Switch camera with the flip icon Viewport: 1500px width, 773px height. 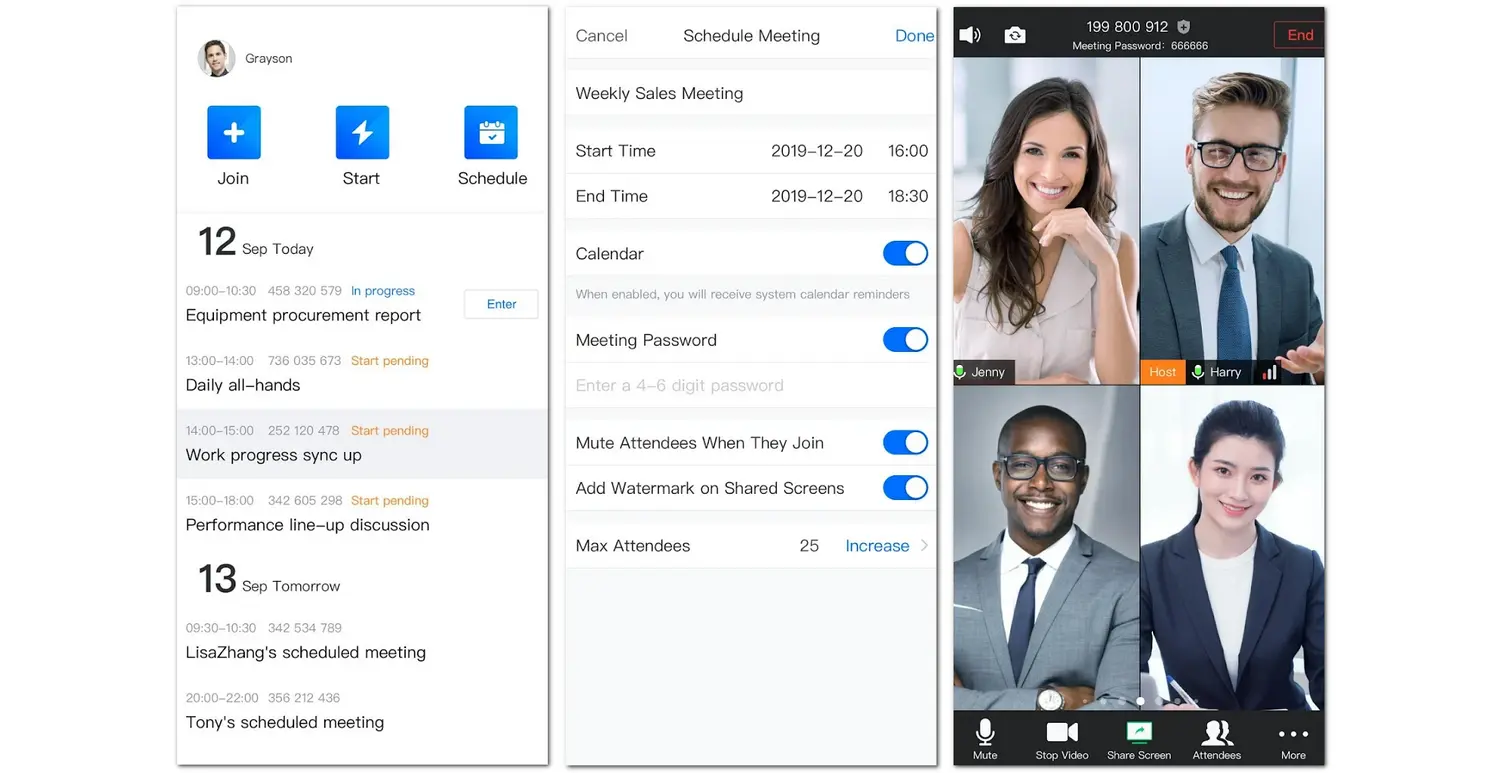pyautogui.click(x=1015, y=36)
